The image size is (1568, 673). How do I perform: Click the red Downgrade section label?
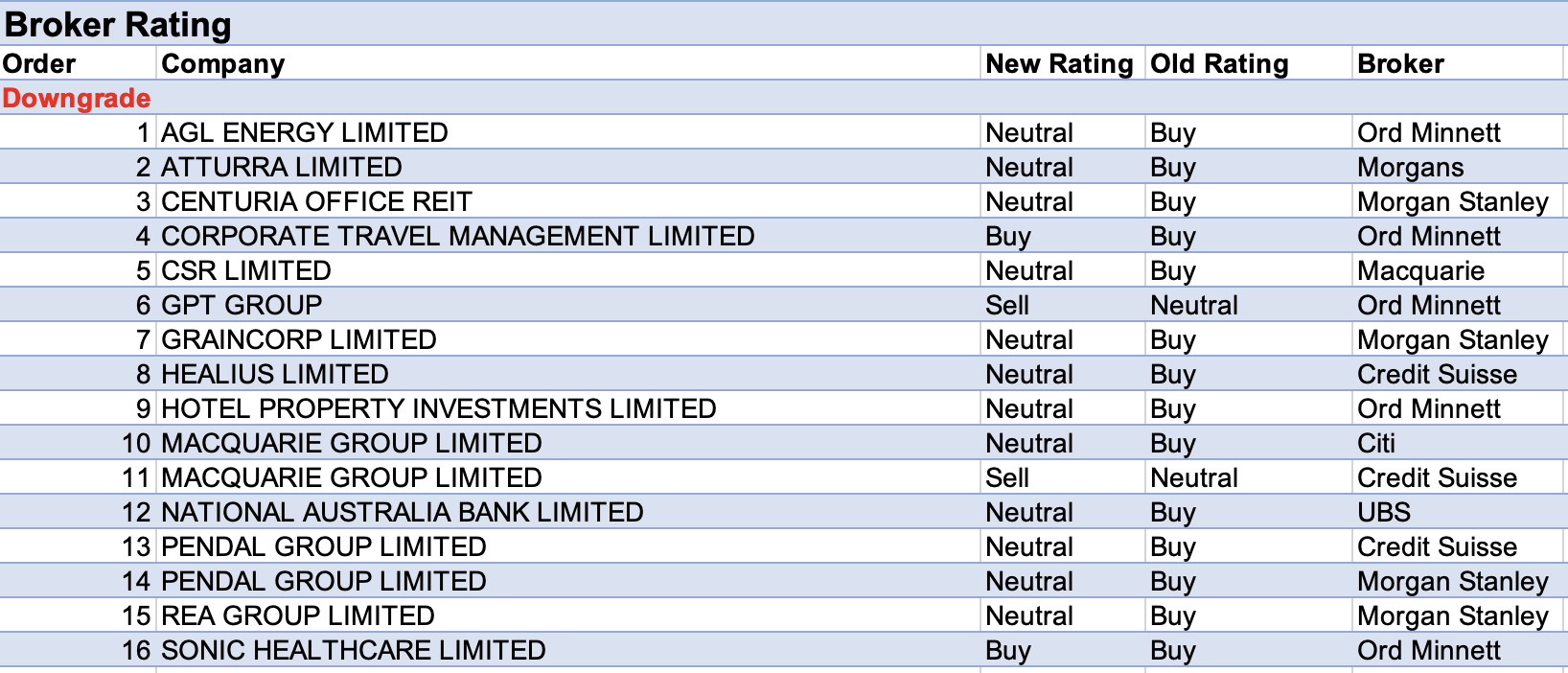pos(77,98)
